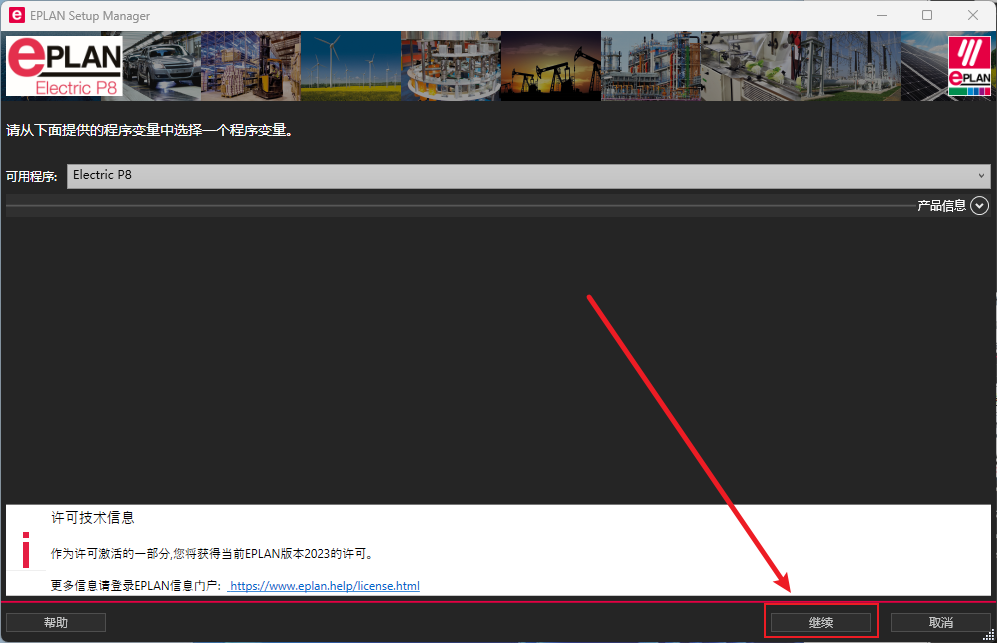This screenshot has height=643, width=997.
Task: Click the wind turbine banner image
Action: [x=351, y=66]
